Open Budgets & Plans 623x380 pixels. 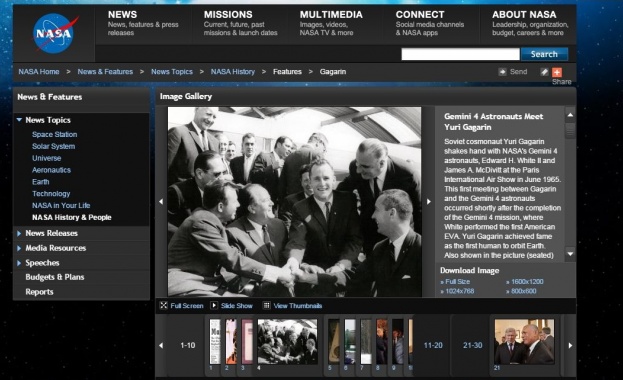click(x=54, y=277)
